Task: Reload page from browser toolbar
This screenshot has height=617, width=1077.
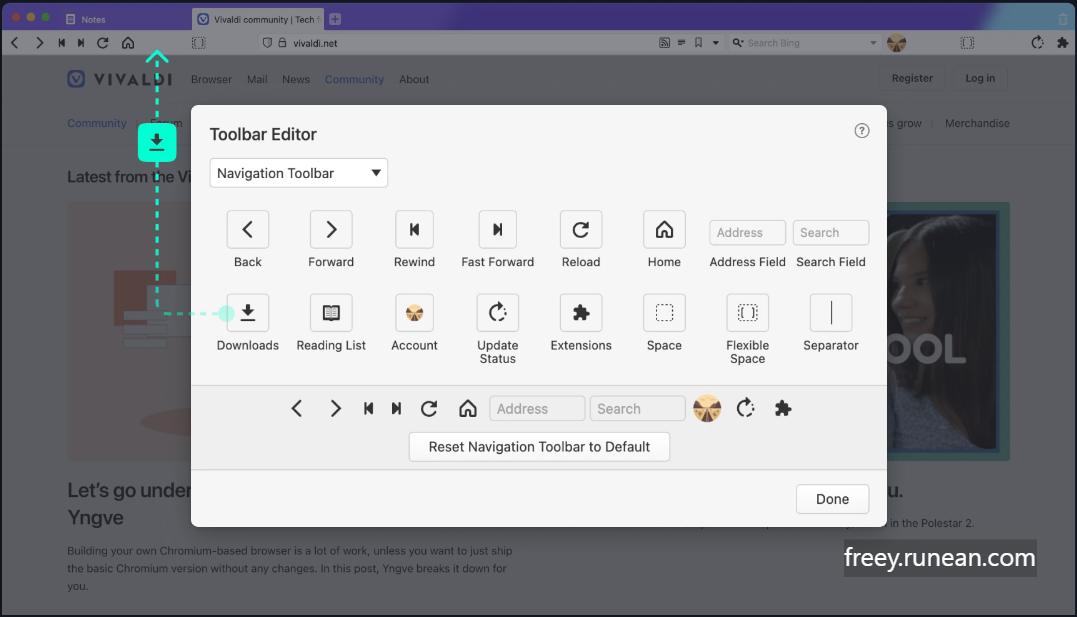Action: point(103,43)
